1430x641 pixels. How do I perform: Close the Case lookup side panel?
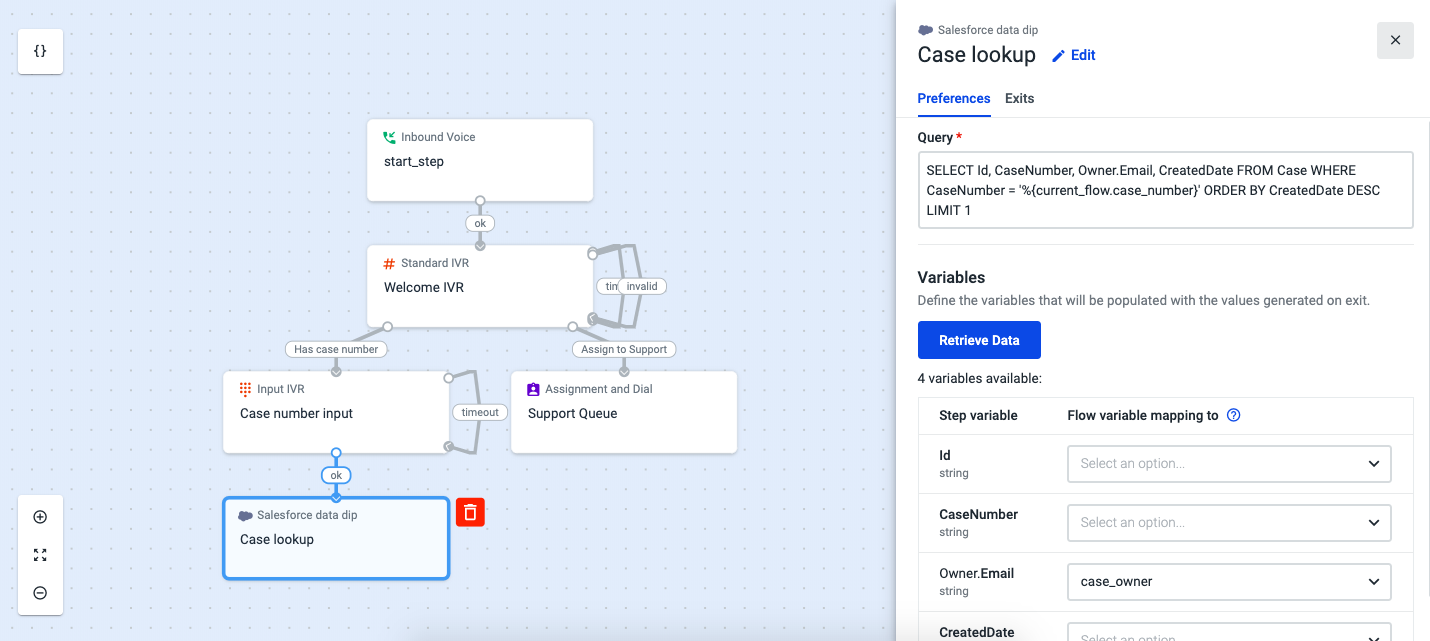click(1395, 40)
